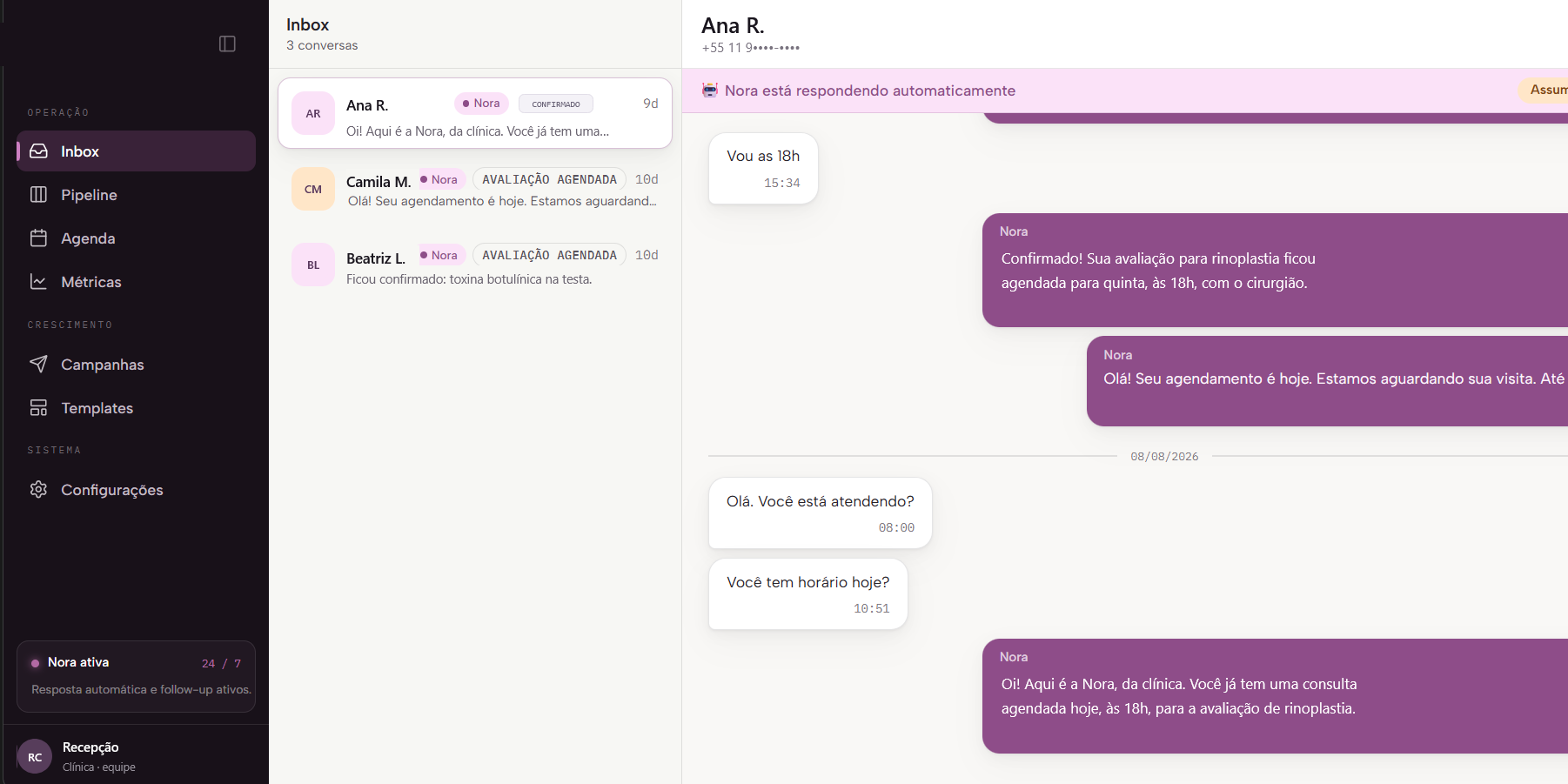Click the 'Olá. Você está atendendo?' message
Viewport: 1568px width, 784px height.
(821, 513)
